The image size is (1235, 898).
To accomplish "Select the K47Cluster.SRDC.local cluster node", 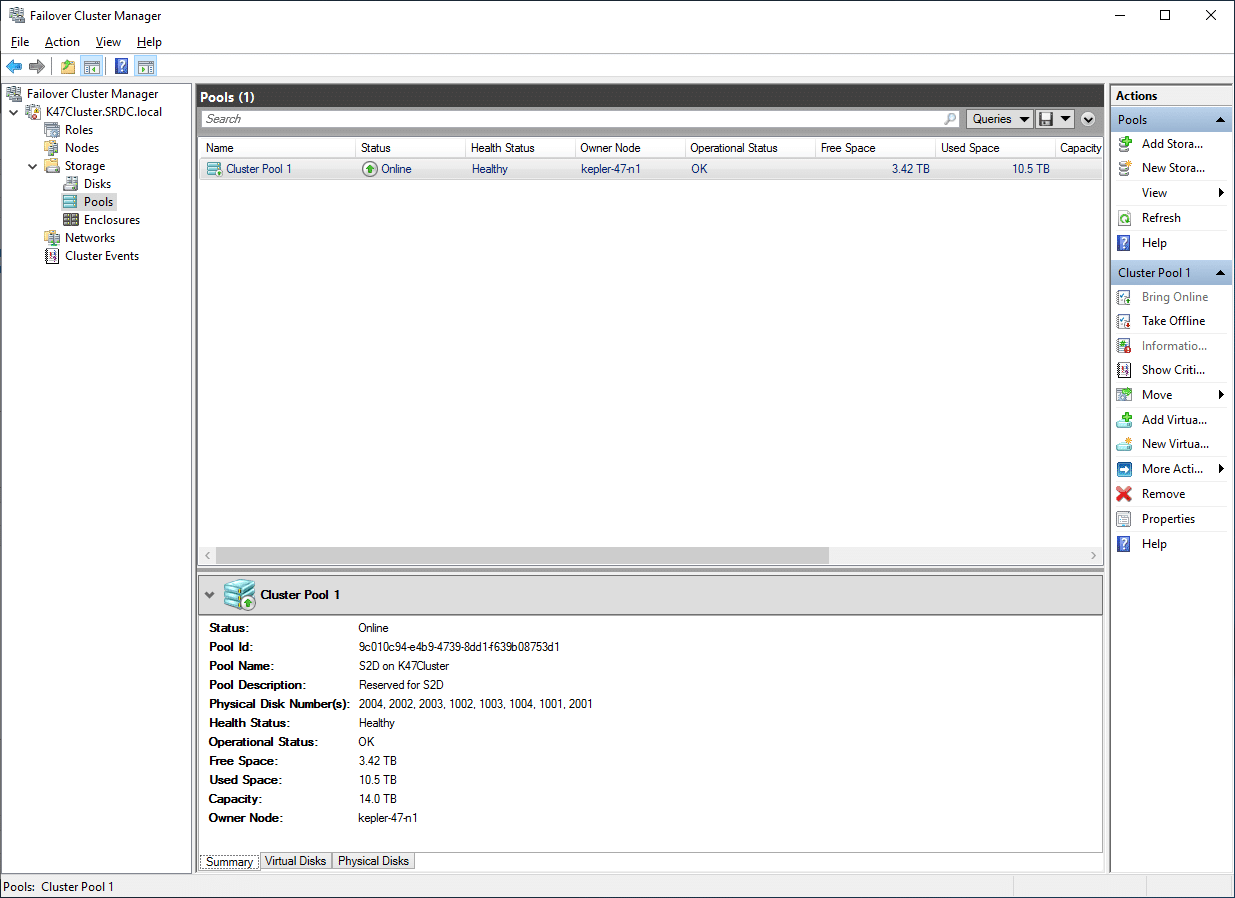I will (x=104, y=112).
